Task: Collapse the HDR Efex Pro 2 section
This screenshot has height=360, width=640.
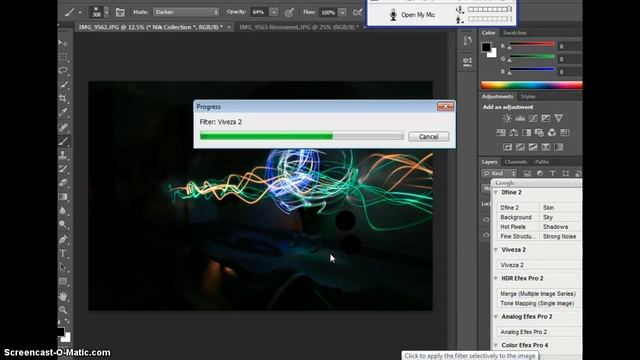Action: click(496, 278)
